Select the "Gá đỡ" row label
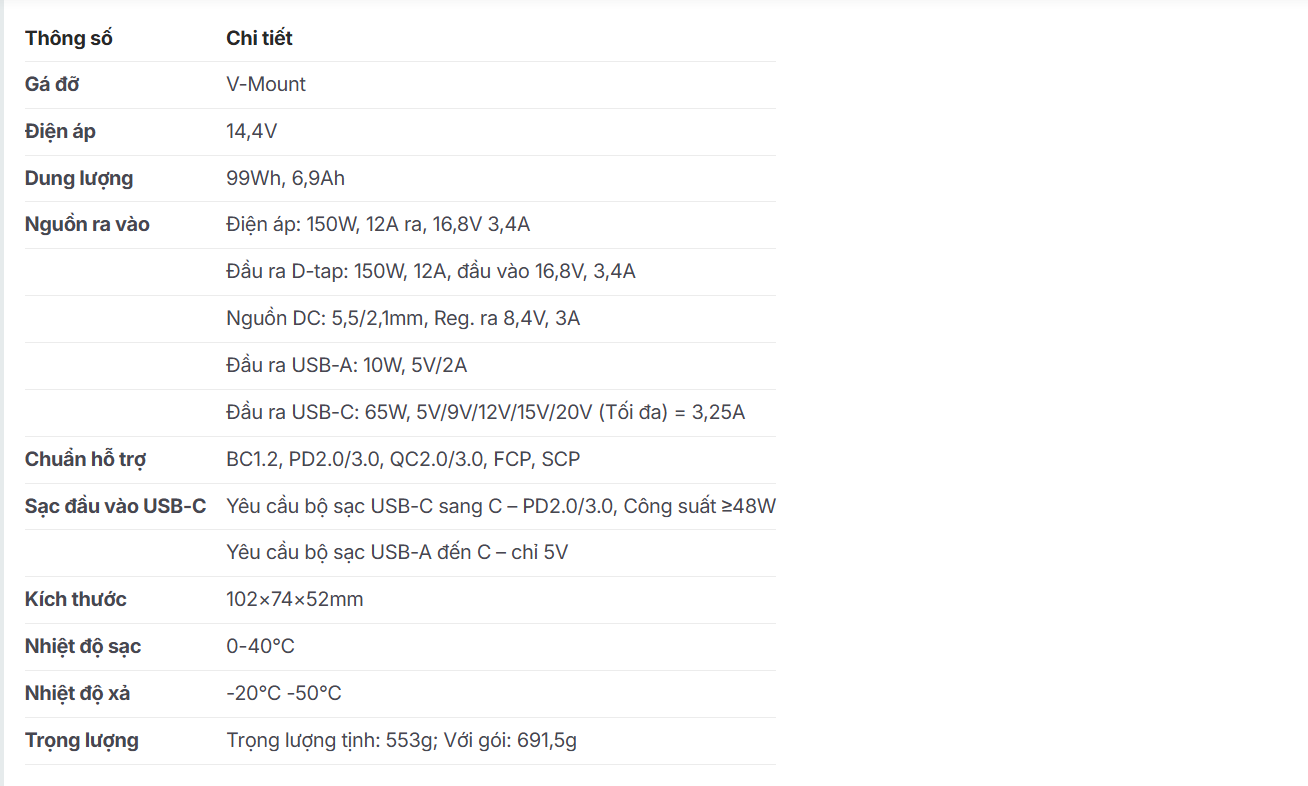 (x=52, y=84)
